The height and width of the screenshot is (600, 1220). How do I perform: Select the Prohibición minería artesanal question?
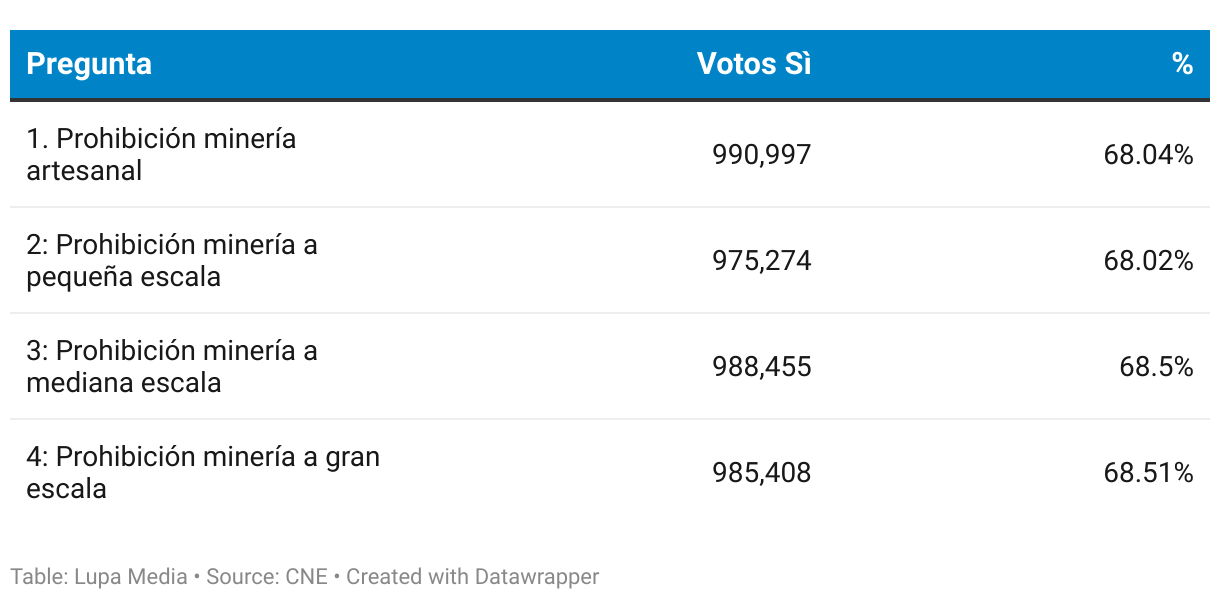pyautogui.click(x=161, y=154)
